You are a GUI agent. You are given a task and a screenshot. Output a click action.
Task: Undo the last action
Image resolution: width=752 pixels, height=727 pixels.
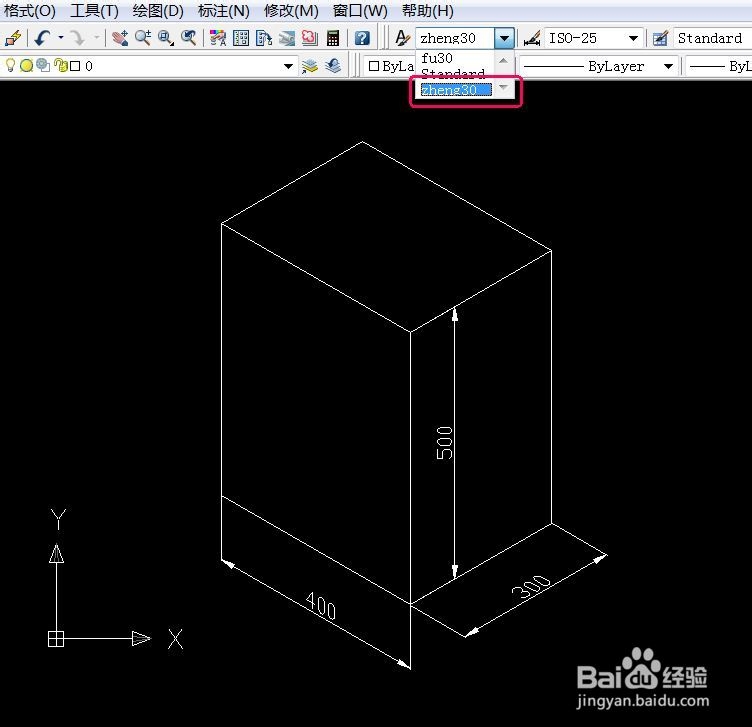click(42, 38)
